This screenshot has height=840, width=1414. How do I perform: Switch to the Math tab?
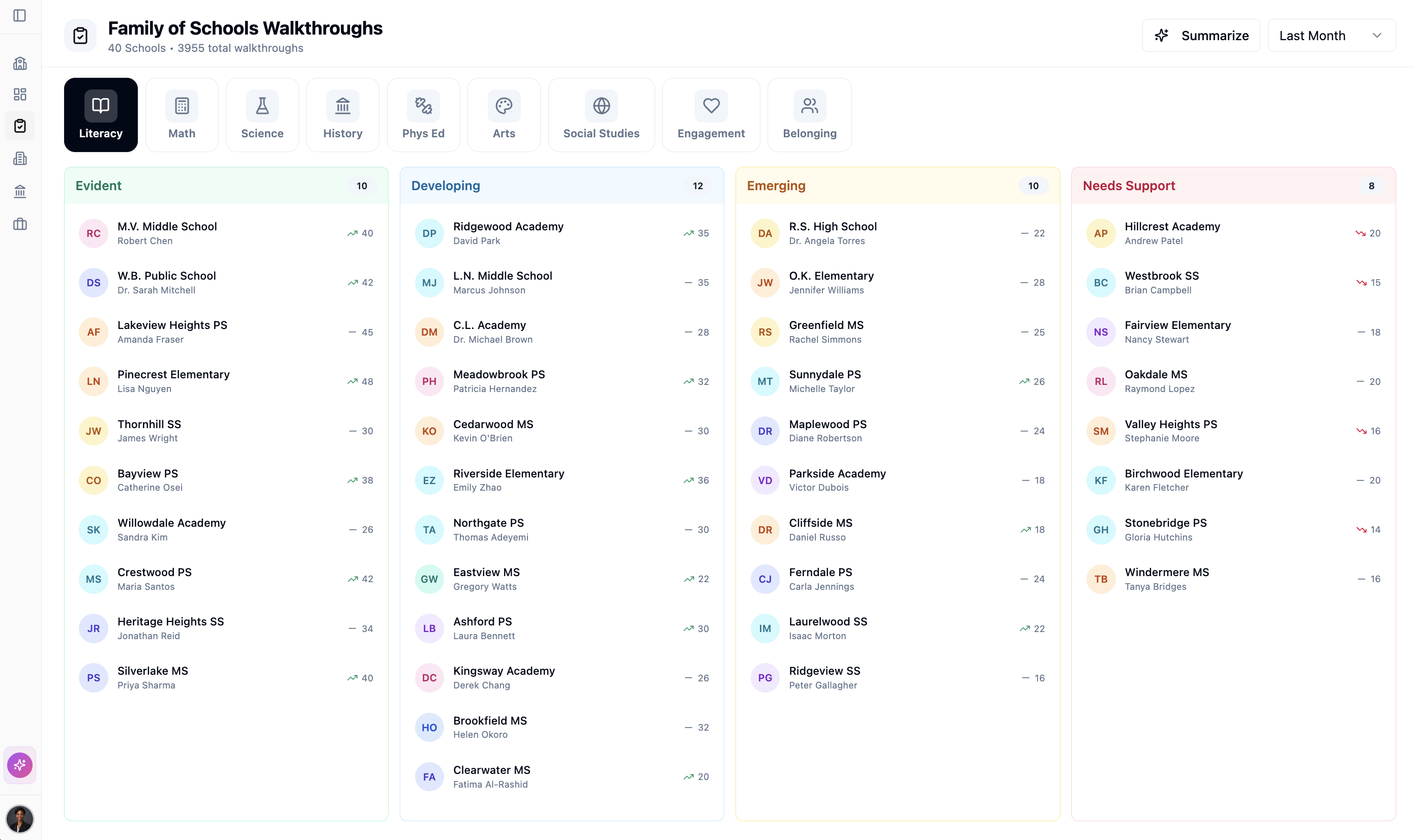tap(182, 115)
